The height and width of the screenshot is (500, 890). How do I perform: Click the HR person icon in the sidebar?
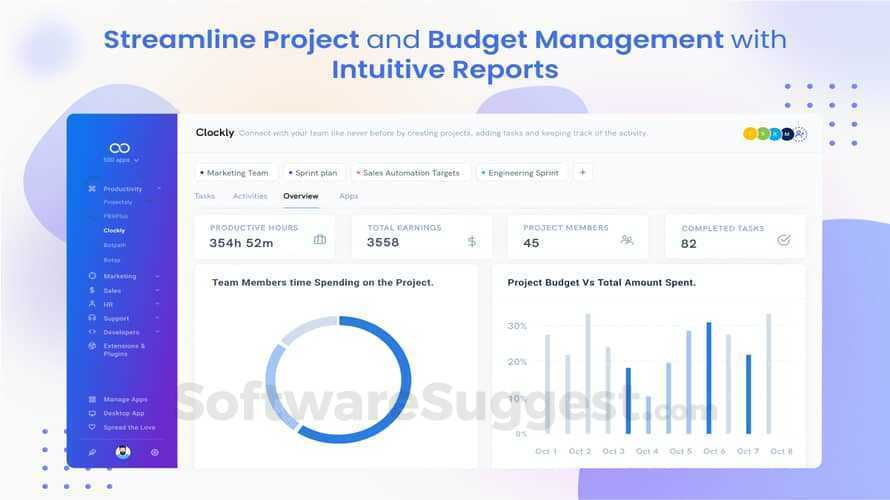(92, 304)
